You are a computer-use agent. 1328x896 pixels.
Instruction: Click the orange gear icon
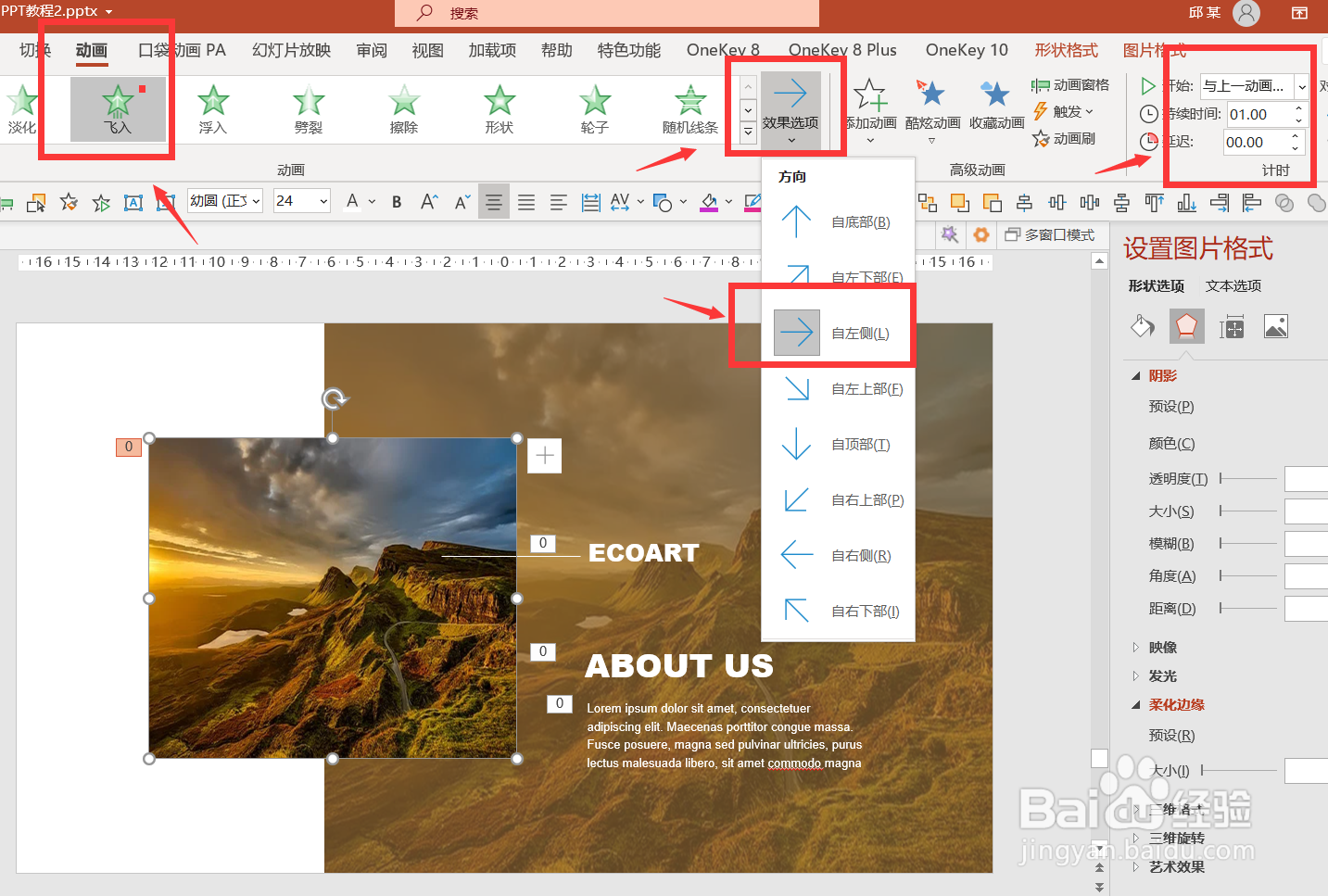(981, 234)
